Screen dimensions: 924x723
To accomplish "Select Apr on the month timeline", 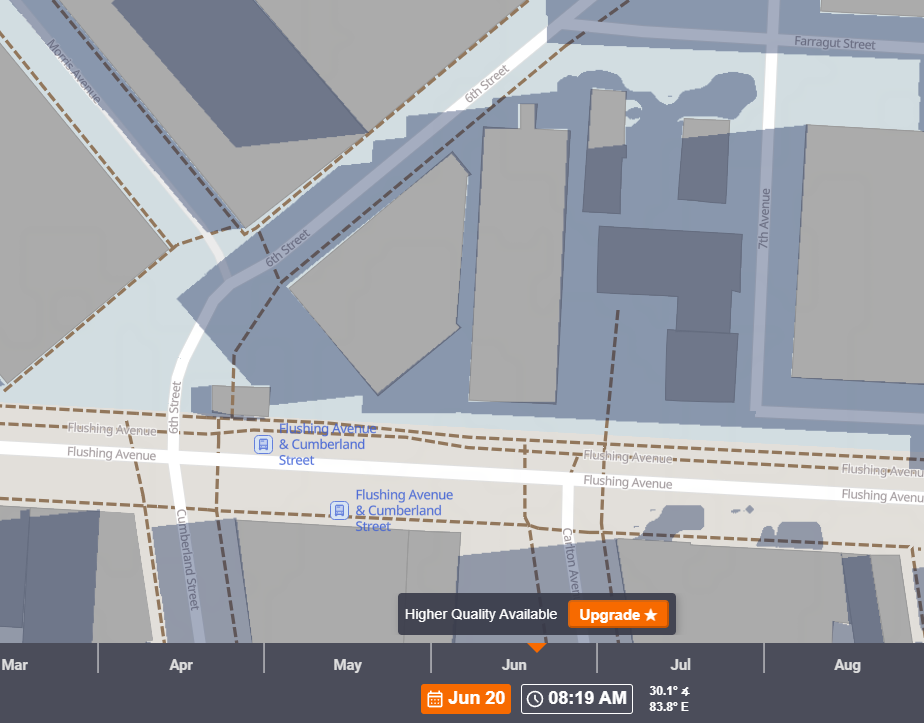I will coord(181,665).
